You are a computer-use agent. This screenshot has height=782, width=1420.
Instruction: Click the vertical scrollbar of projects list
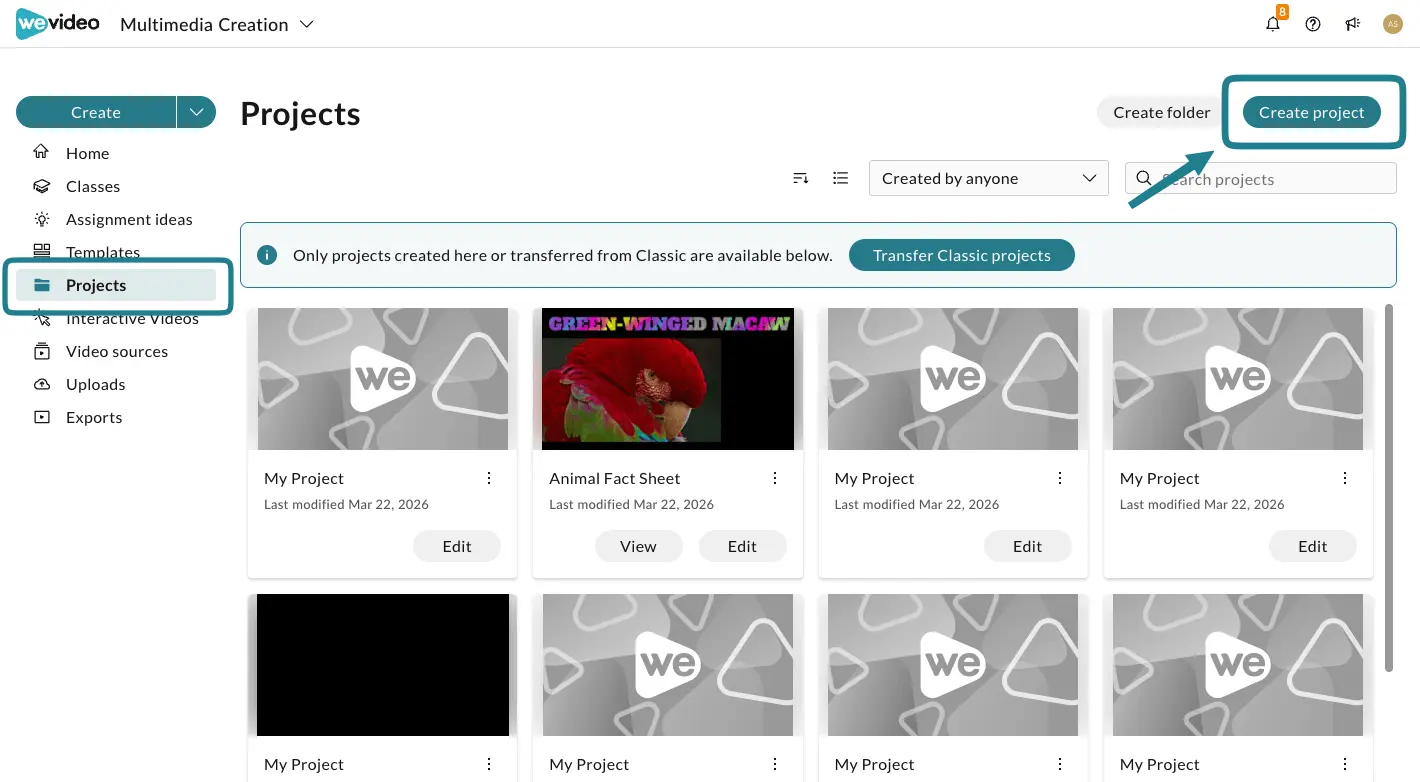pyautogui.click(x=1389, y=488)
